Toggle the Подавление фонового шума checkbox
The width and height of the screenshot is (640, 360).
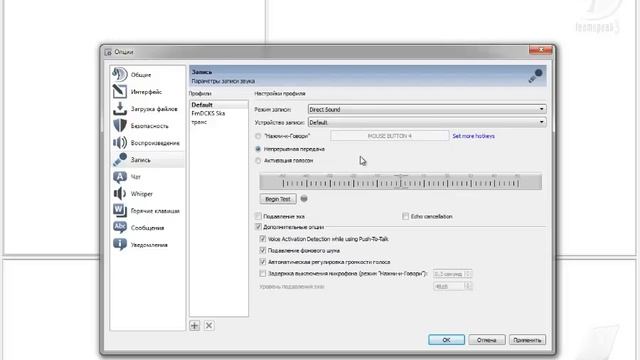(x=263, y=250)
